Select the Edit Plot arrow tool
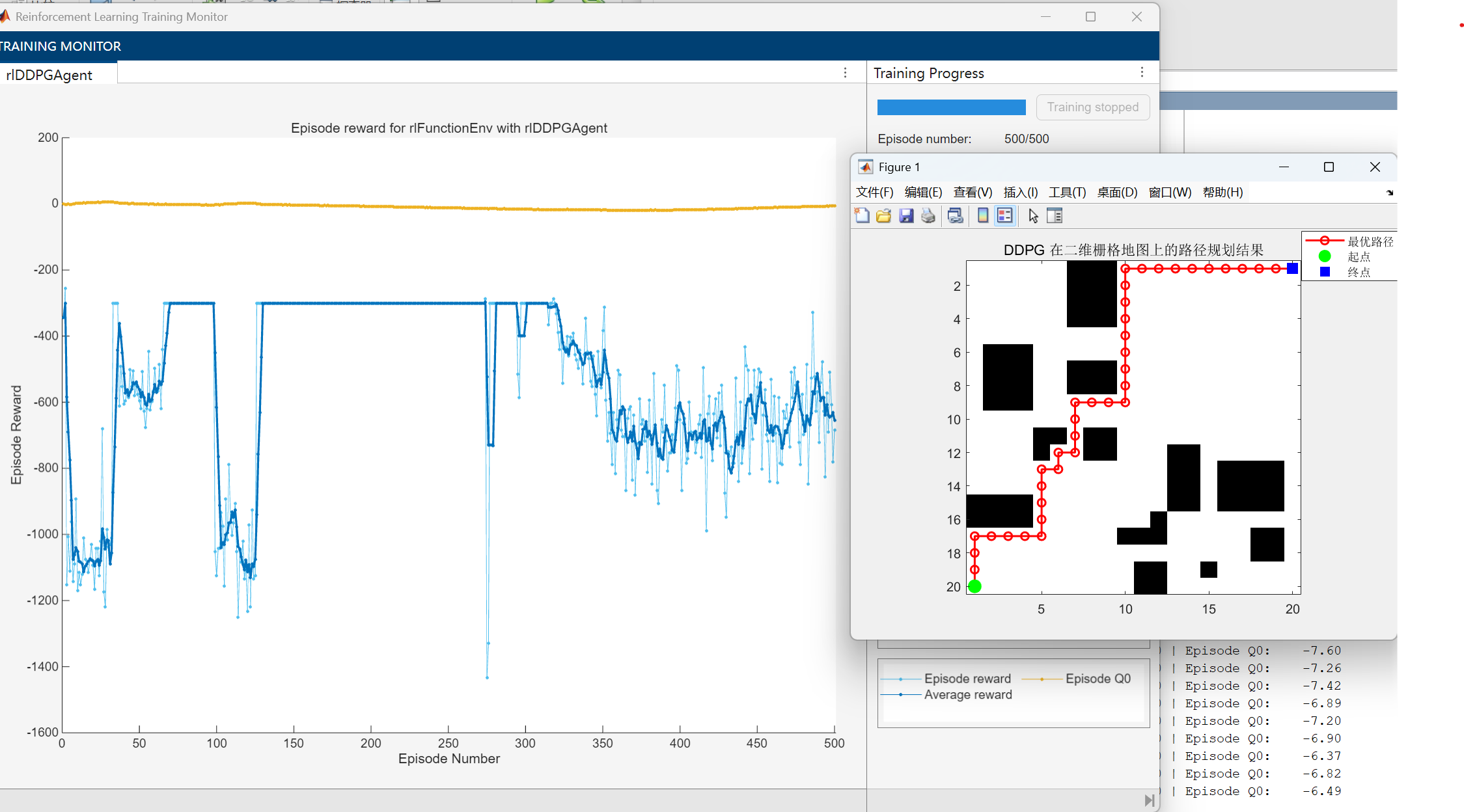The width and height of the screenshot is (1464, 812). [1033, 216]
